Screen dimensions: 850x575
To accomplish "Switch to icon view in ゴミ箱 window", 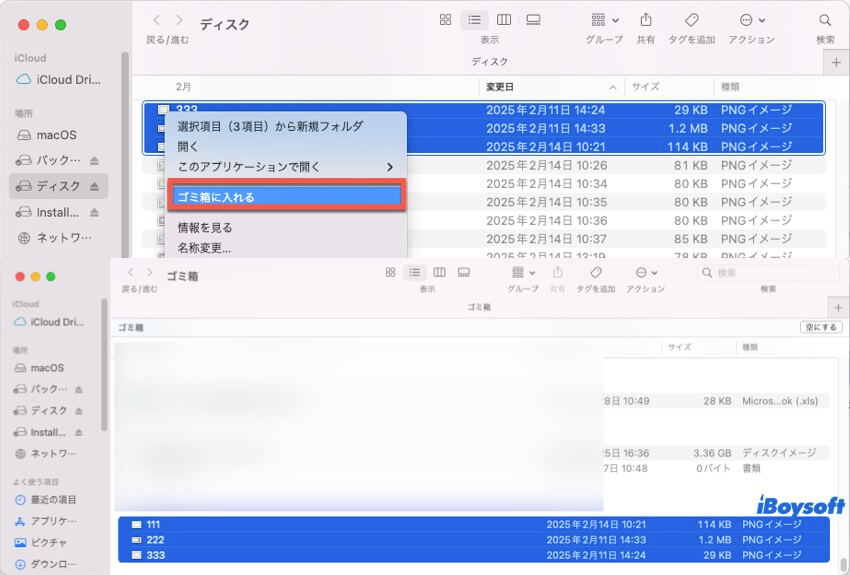I will (x=390, y=272).
